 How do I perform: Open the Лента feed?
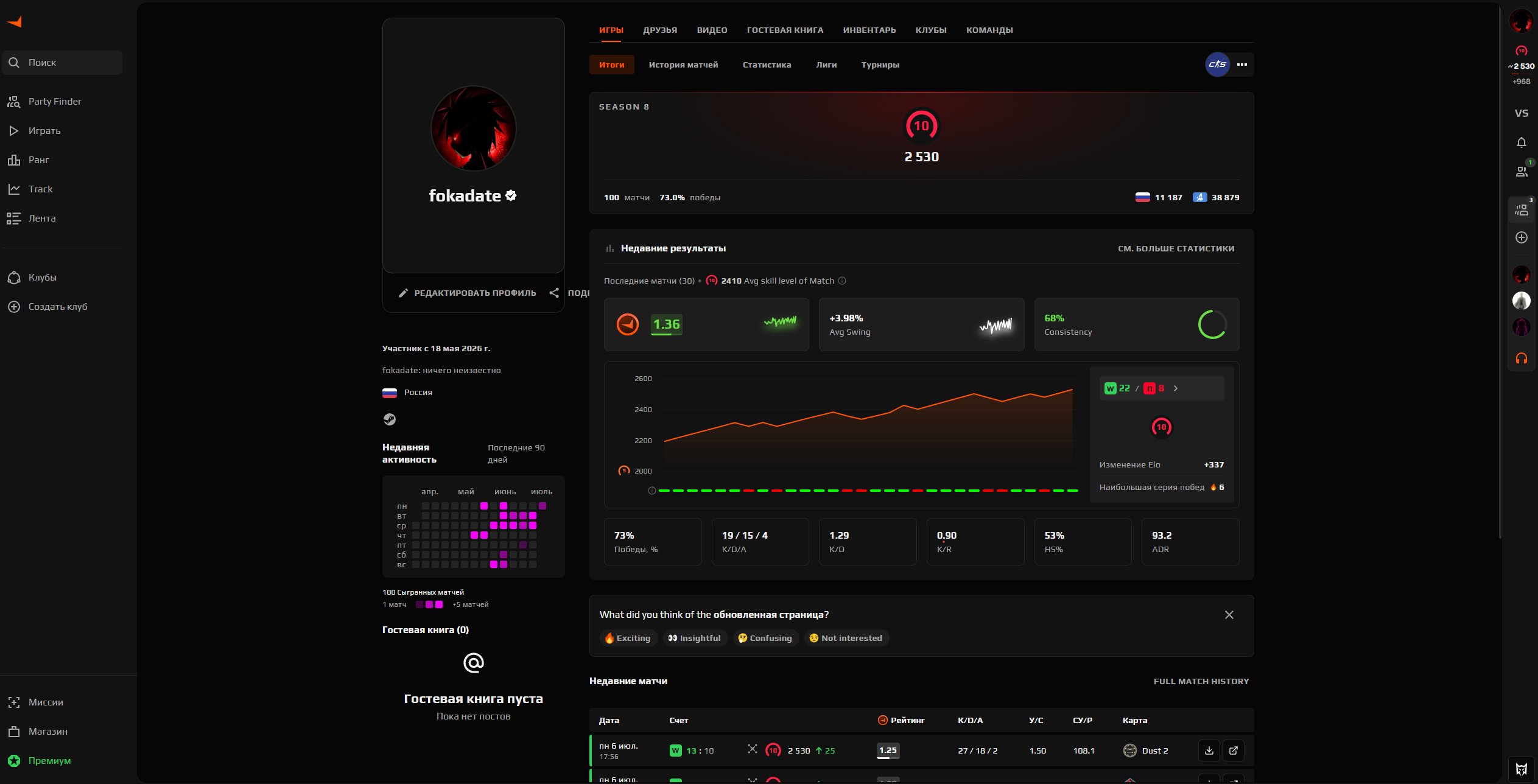[x=61, y=219]
